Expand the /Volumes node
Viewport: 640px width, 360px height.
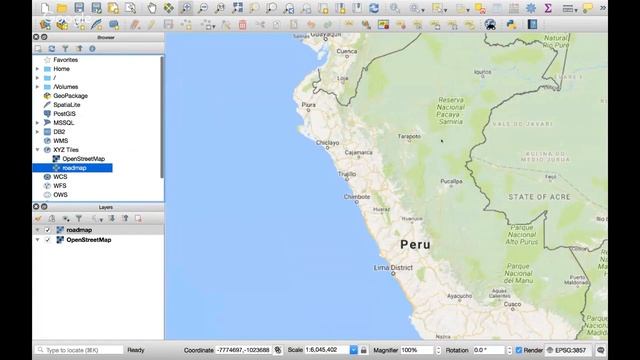pyautogui.click(x=38, y=87)
